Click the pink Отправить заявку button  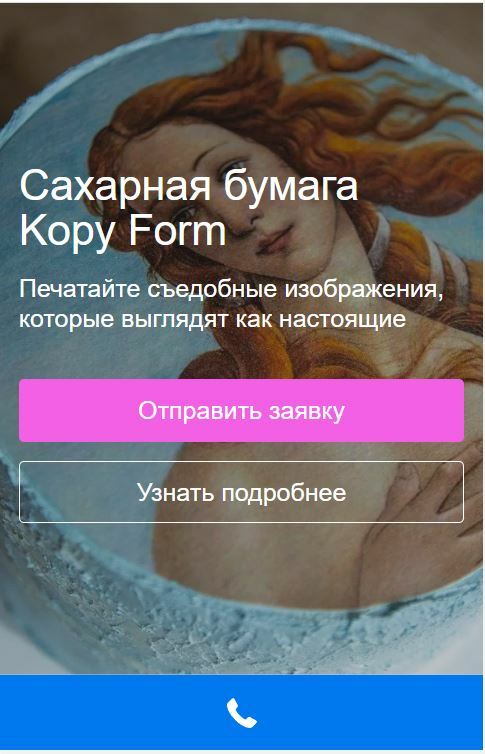pos(241,411)
